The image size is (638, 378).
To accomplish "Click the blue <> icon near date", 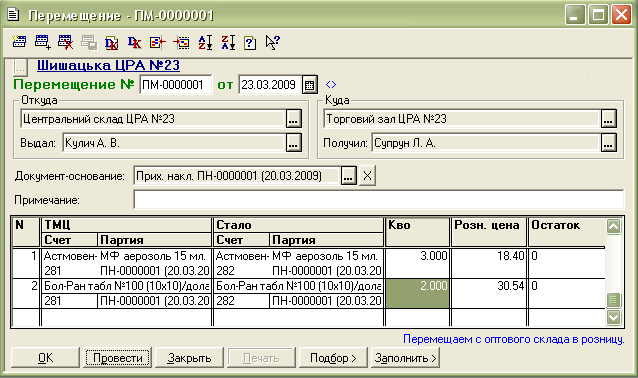I will [331, 85].
